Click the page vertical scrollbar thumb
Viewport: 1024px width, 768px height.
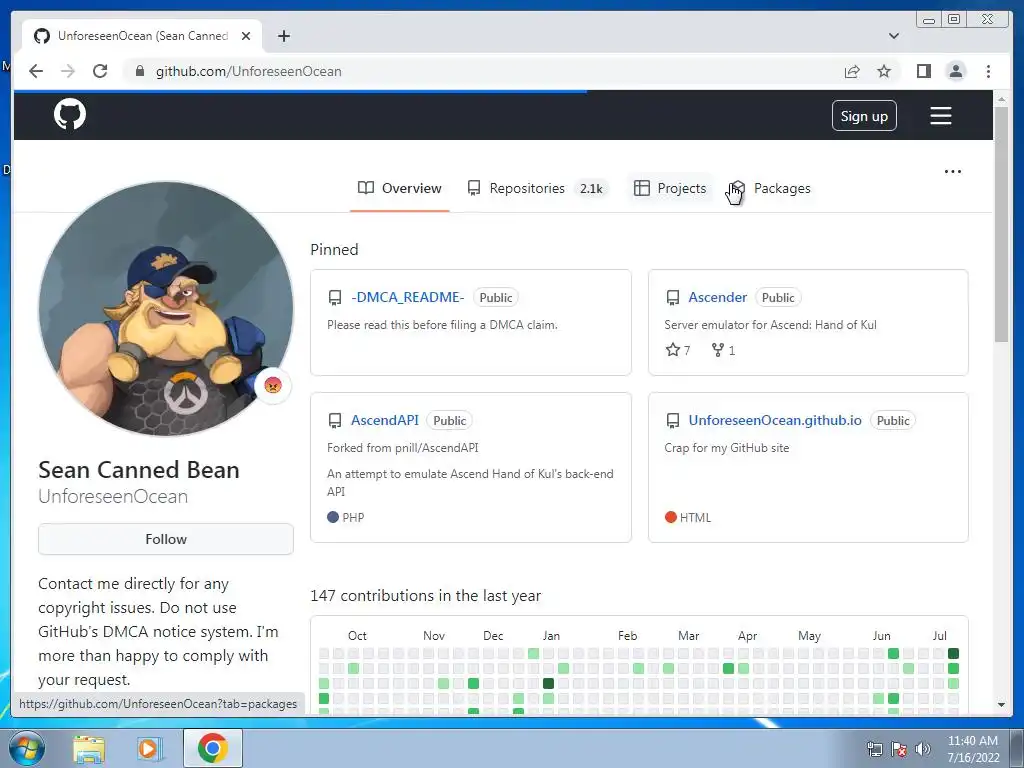[1001, 223]
